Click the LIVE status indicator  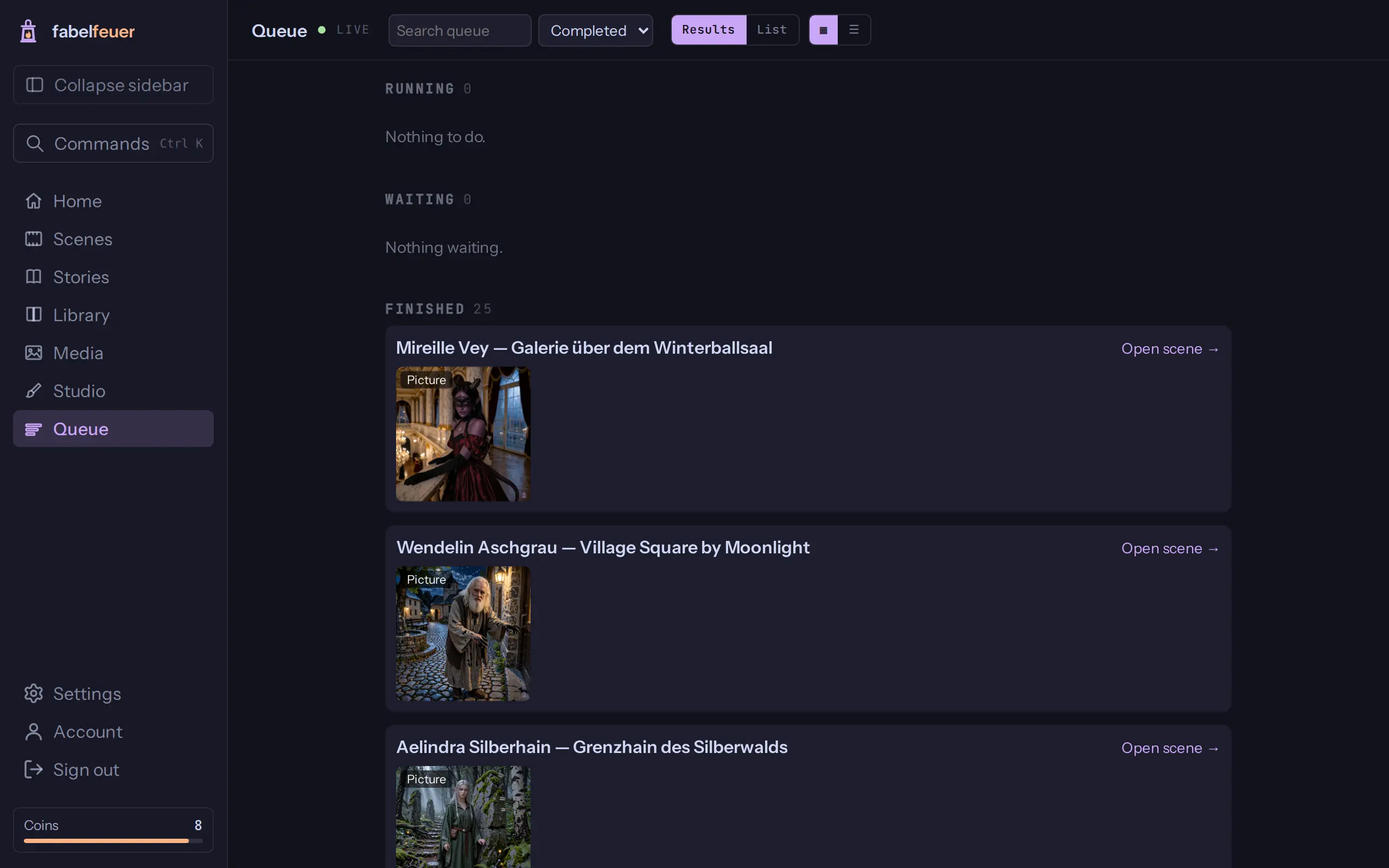pyautogui.click(x=343, y=30)
